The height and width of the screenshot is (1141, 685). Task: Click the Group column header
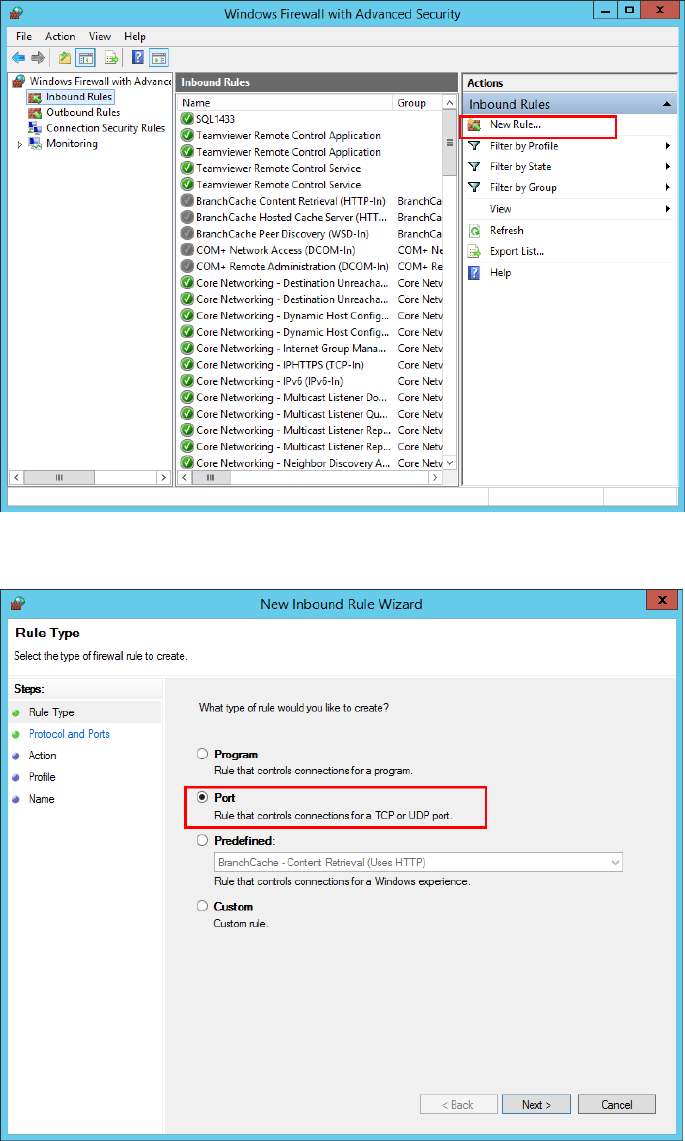click(417, 103)
